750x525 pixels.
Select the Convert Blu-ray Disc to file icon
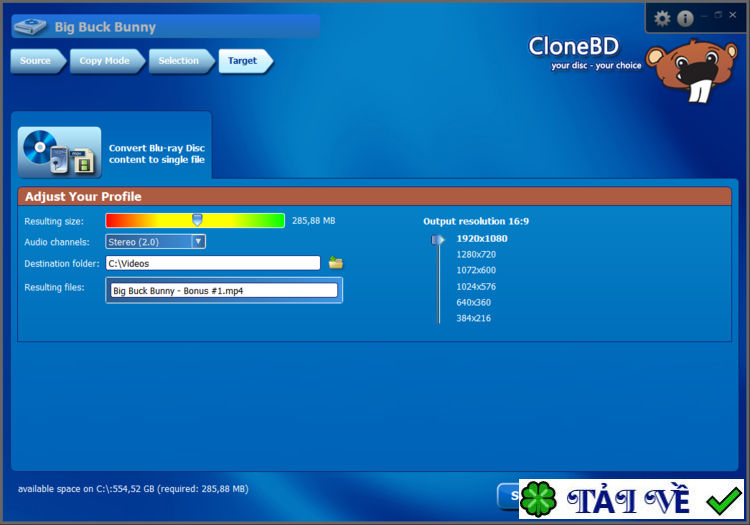(x=60, y=153)
